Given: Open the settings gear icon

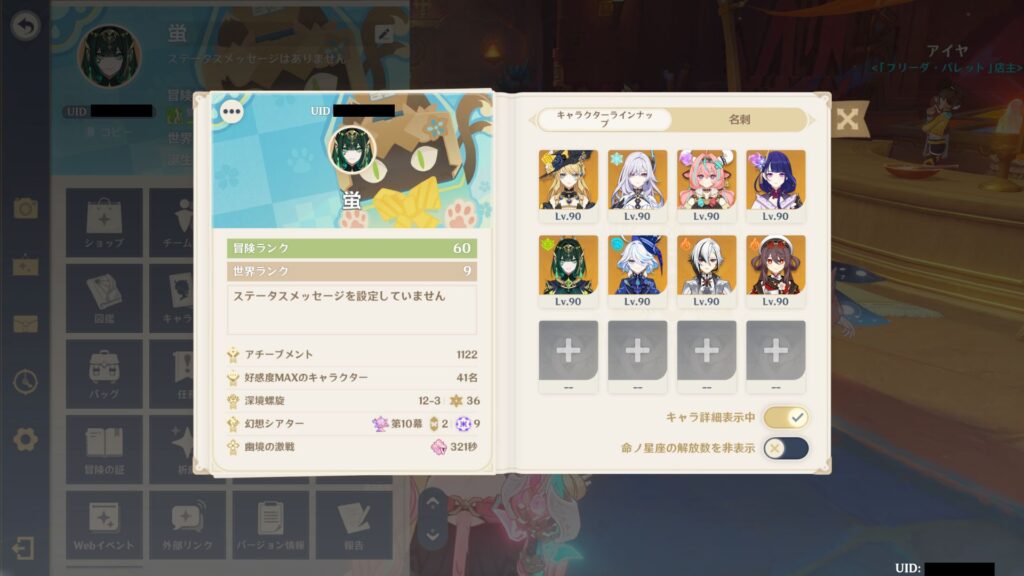Looking at the screenshot, I should (x=25, y=440).
